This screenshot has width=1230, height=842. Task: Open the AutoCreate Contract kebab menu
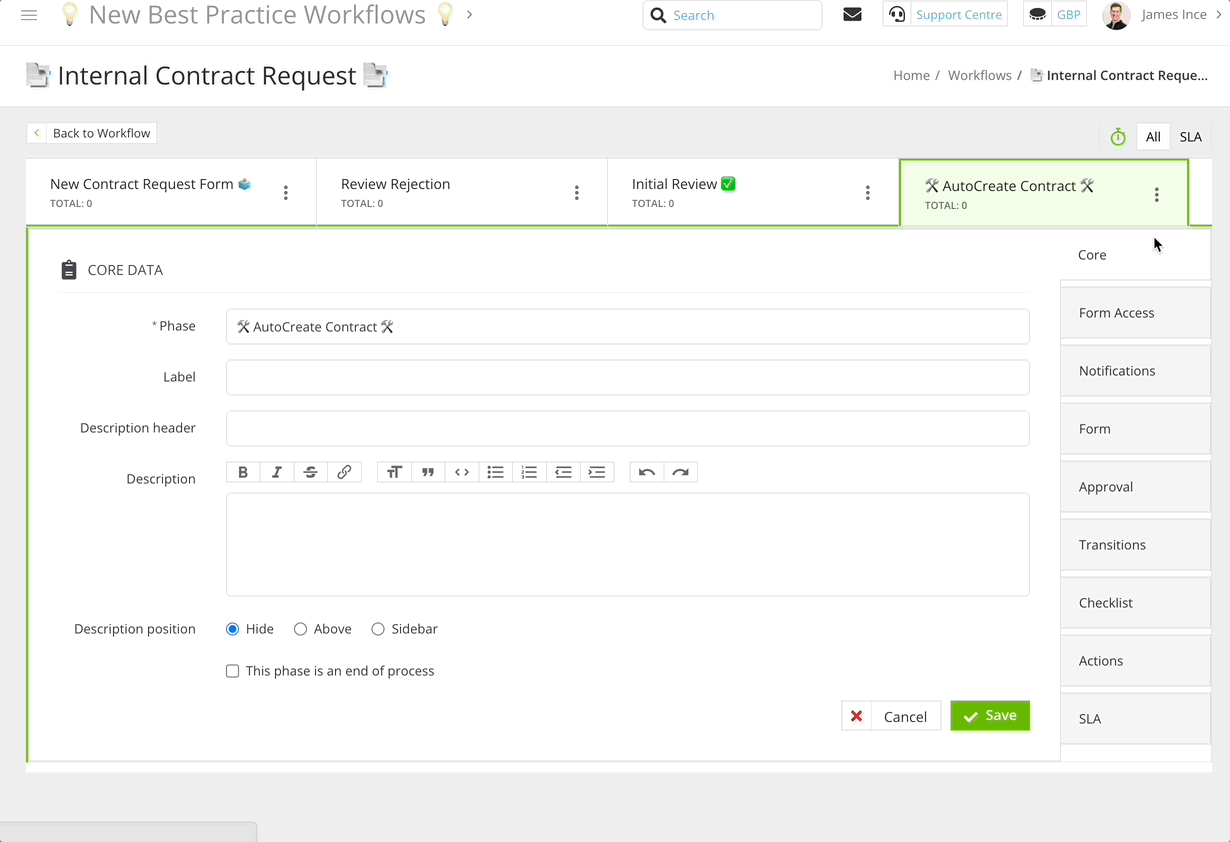point(1157,194)
